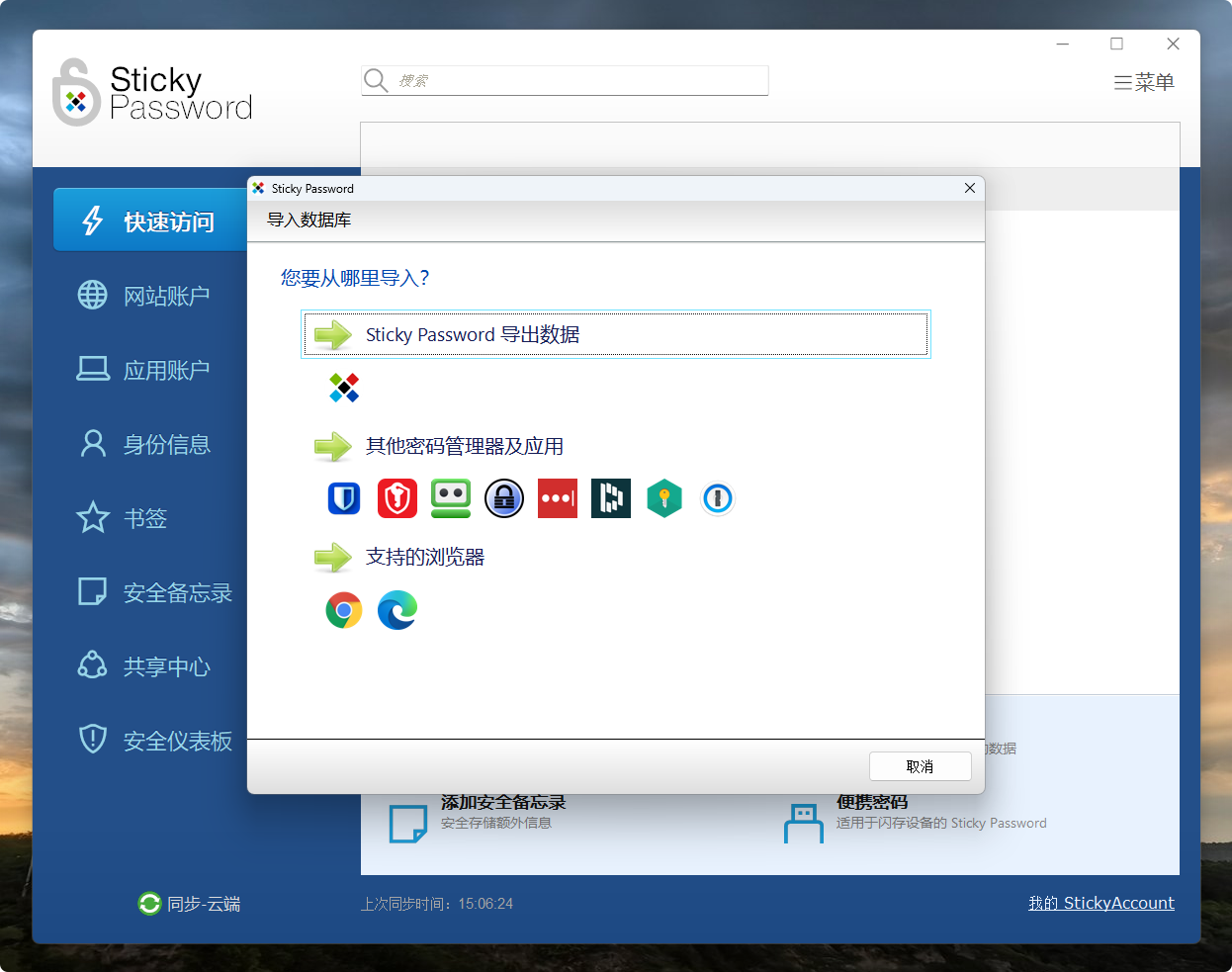
Task: Click the Sticky Password diamond logo icon in dialog
Action: (x=344, y=388)
